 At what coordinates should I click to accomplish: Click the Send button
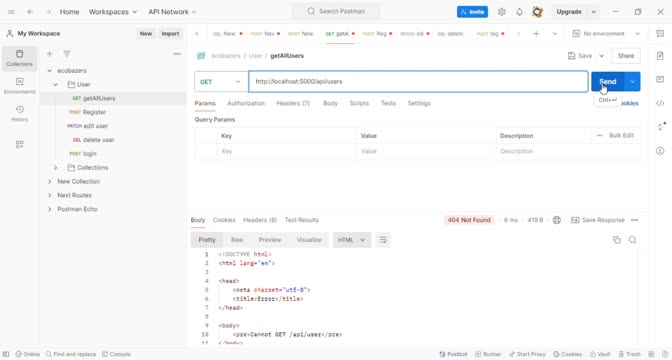[x=608, y=81]
